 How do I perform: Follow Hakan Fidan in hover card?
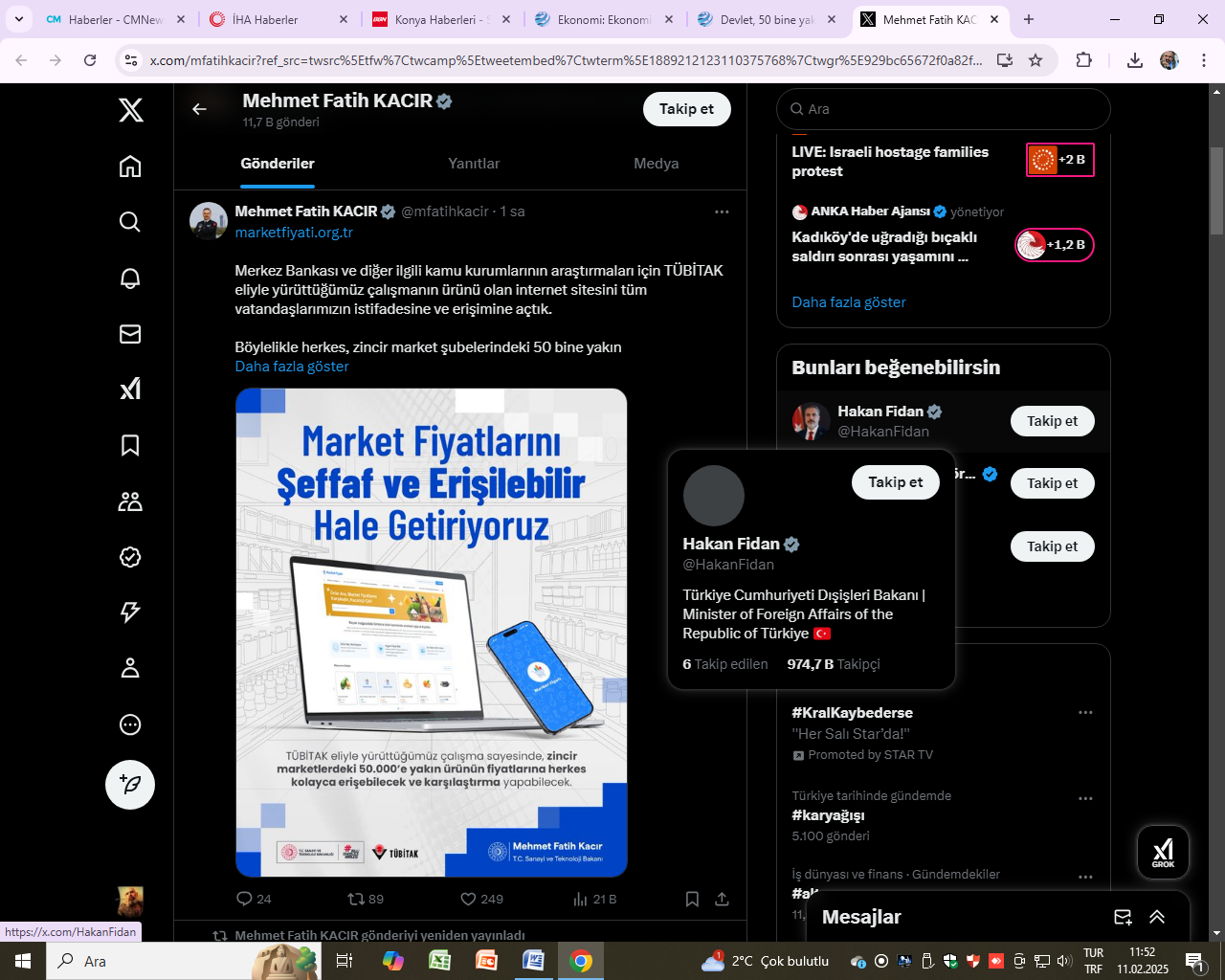point(896,482)
